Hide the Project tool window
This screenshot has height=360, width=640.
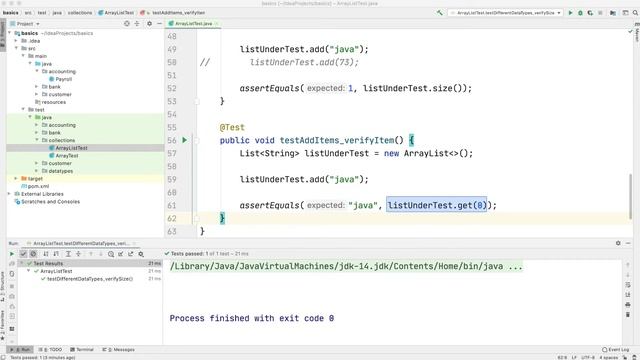(159, 24)
